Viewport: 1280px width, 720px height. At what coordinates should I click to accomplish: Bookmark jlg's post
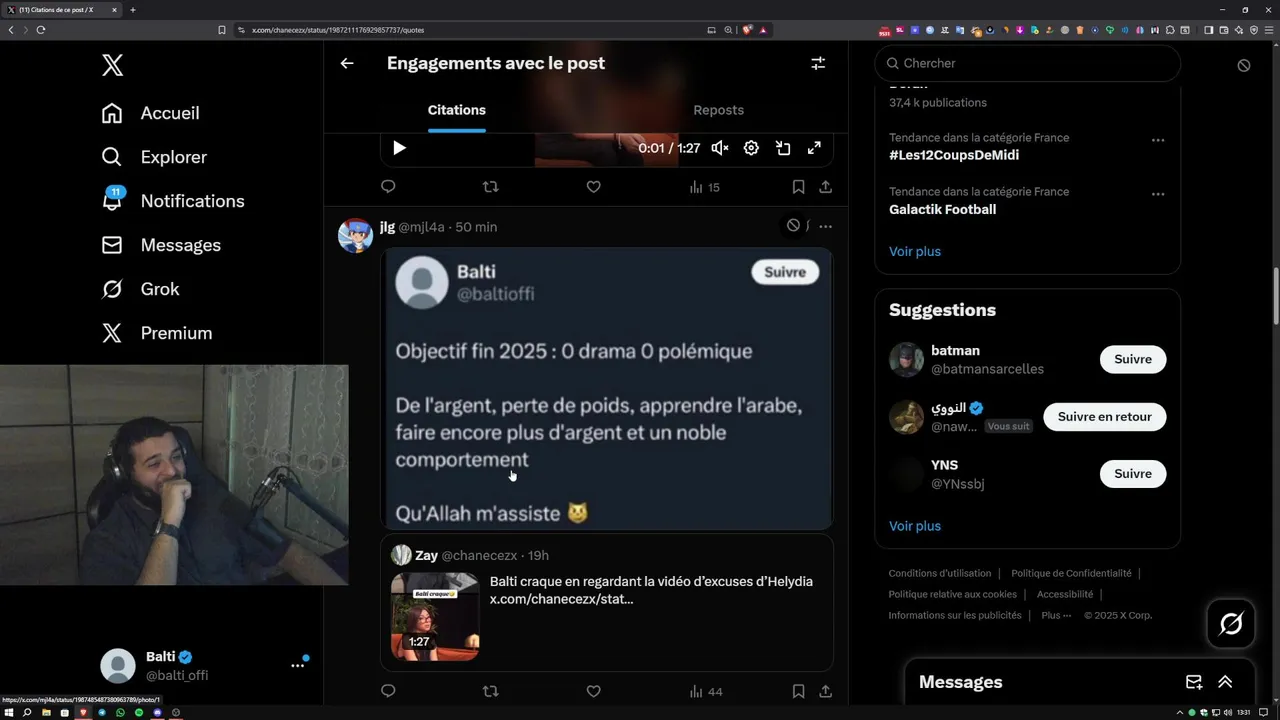(798, 691)
